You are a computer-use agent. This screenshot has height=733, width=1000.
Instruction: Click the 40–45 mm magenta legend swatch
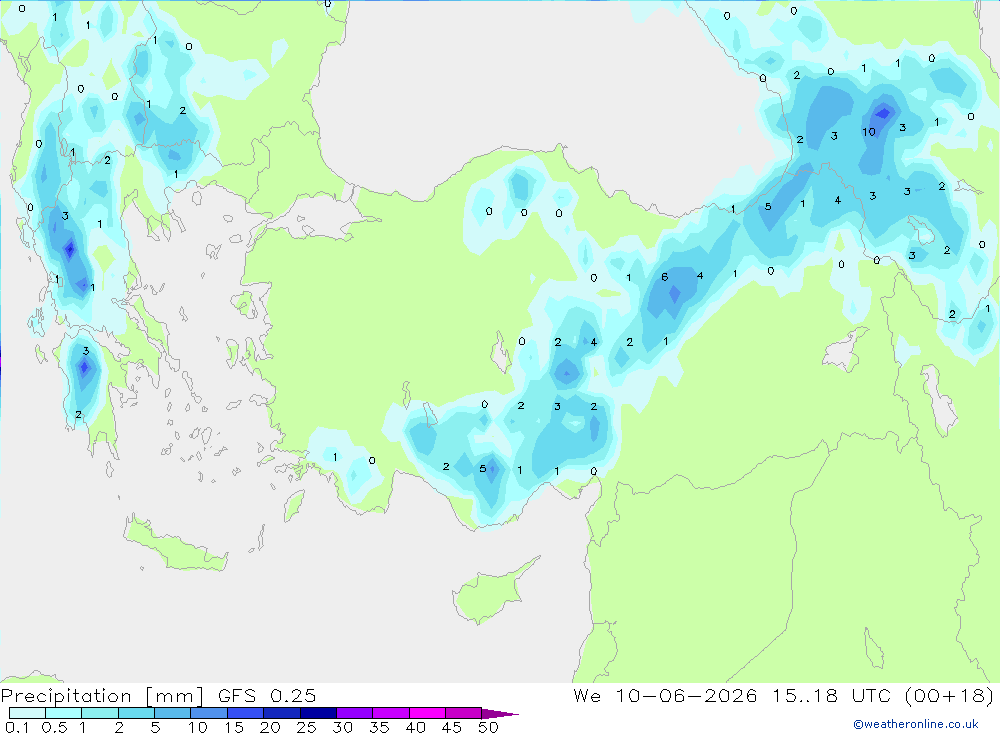[x=427, y=713]
